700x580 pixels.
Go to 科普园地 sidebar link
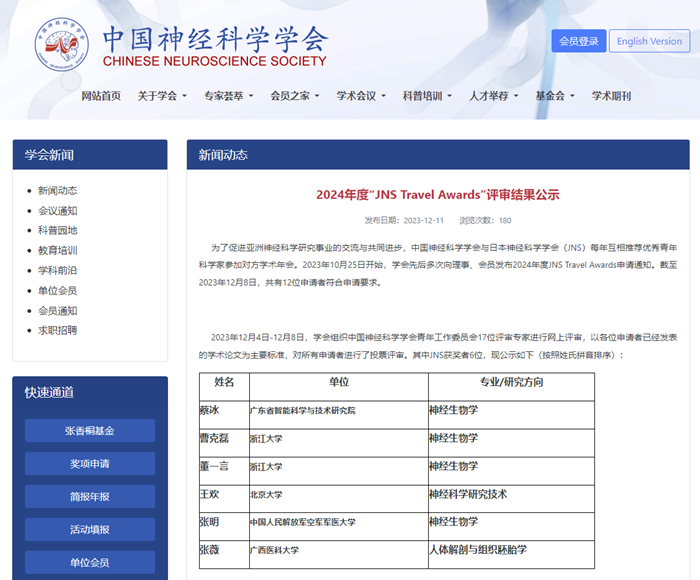point(57,231)
